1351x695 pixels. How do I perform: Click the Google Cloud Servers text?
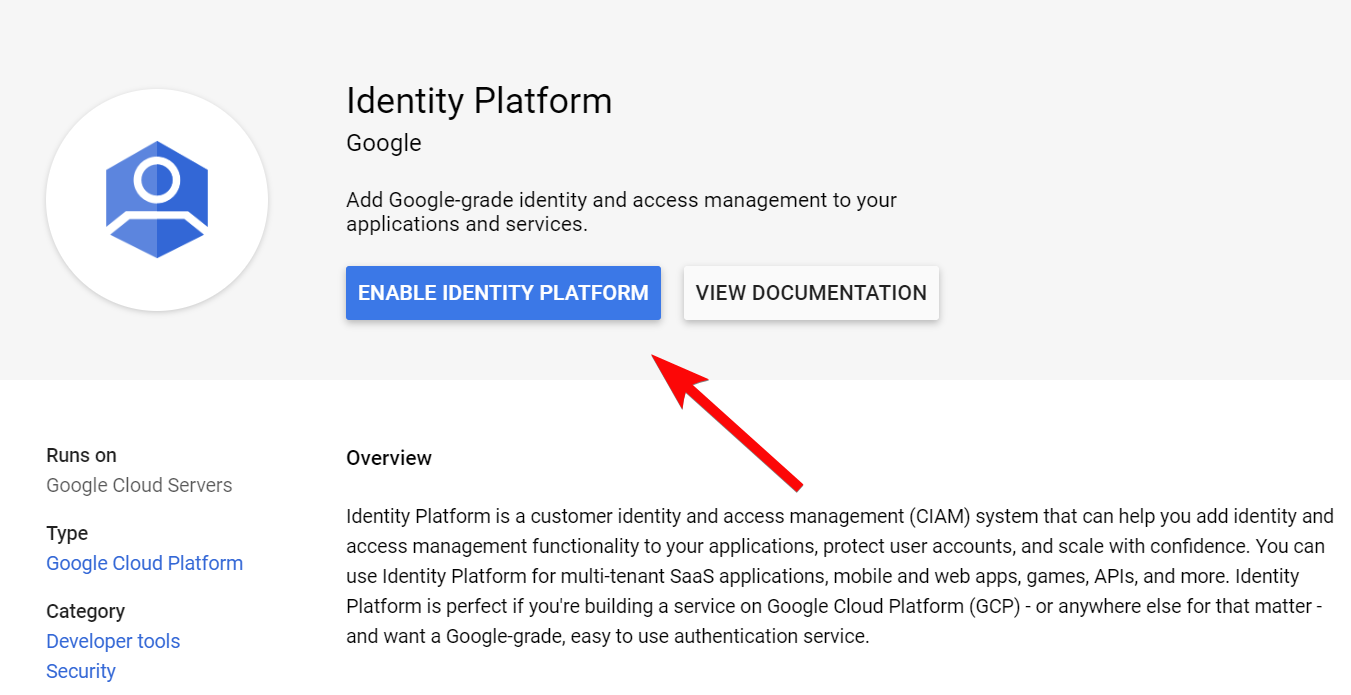pos(139,485)
